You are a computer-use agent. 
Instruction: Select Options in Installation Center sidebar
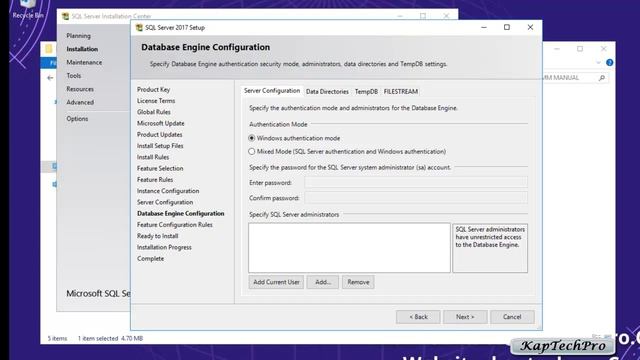[x=77, y=119]
